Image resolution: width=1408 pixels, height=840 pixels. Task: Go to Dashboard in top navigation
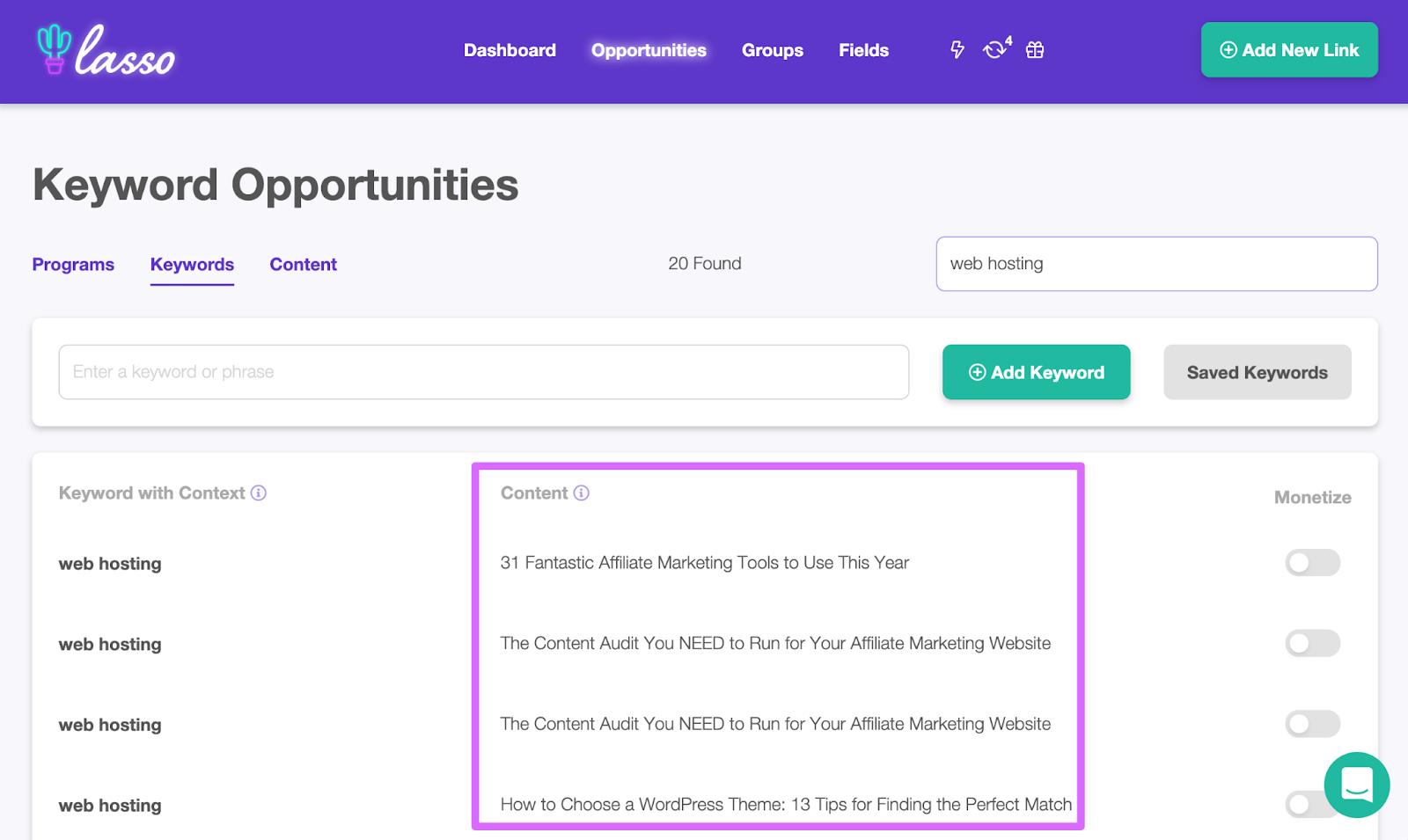tap(510, 50)
